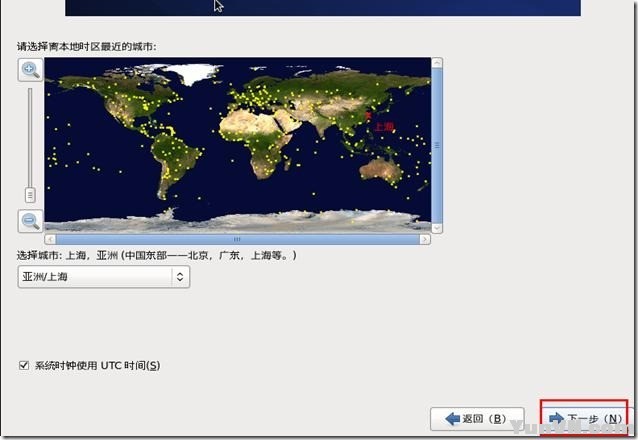Click map horizontal scrollbar right arrow
The height and width of the screenshot is (440, 638).
click(x=425, y=239)
